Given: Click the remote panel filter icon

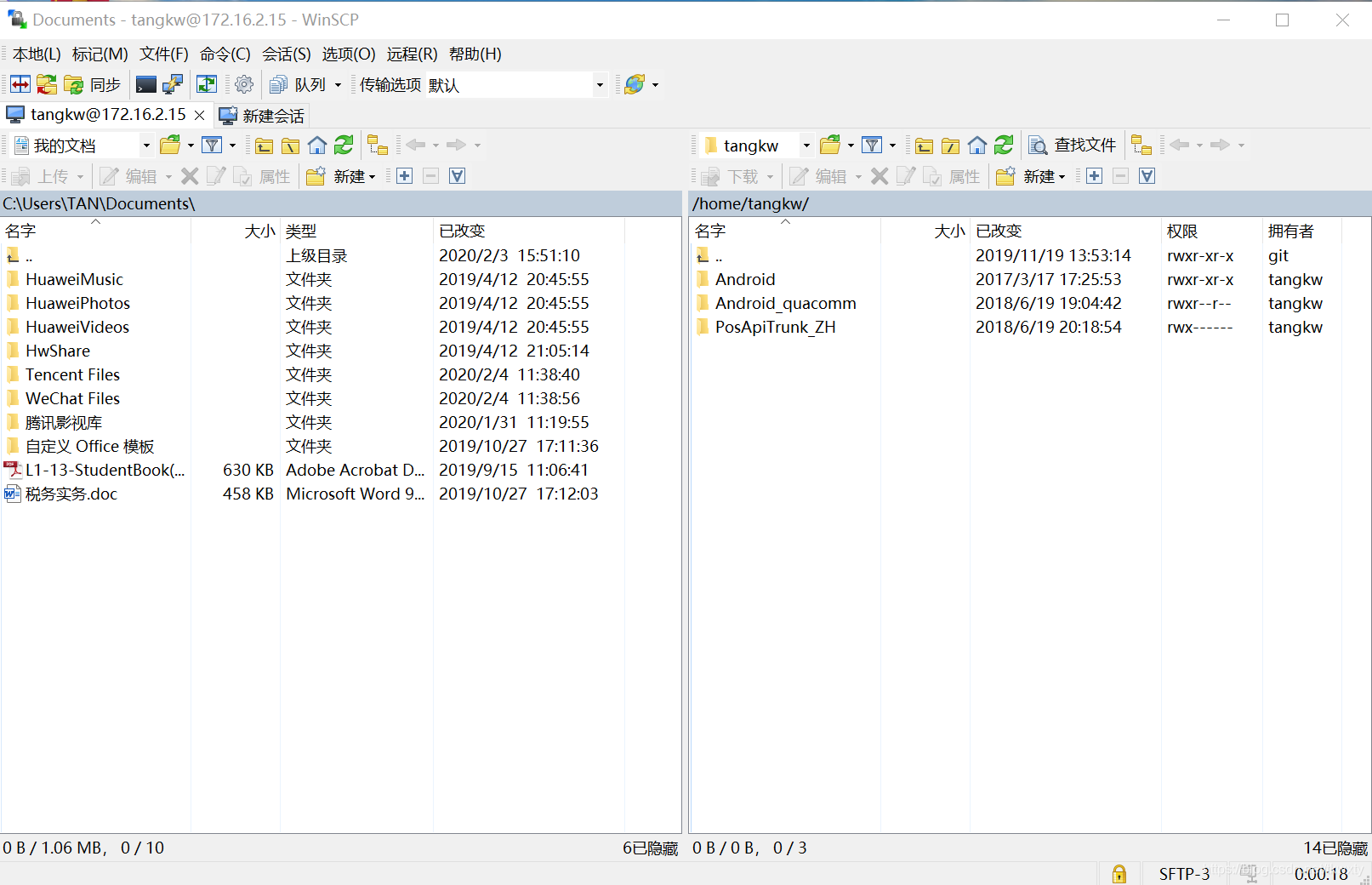Looking at the screenshot, I should pos(872,146).
